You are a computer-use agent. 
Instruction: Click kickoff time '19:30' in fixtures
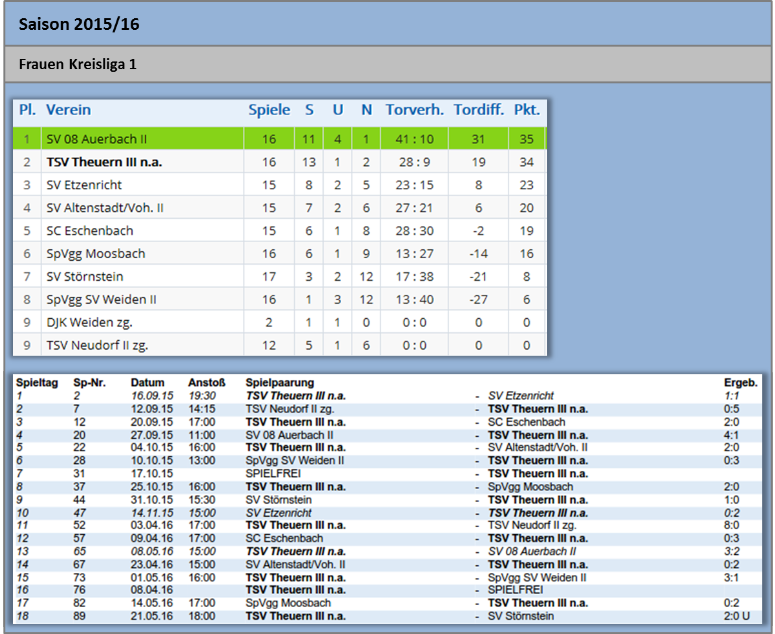pyautogui.click(x=202, y=396)
